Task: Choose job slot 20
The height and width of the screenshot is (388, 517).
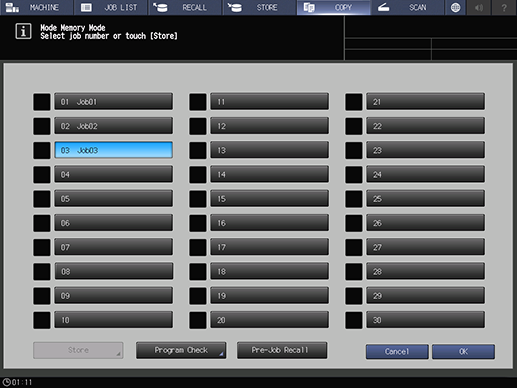Action: click(270, 320)
